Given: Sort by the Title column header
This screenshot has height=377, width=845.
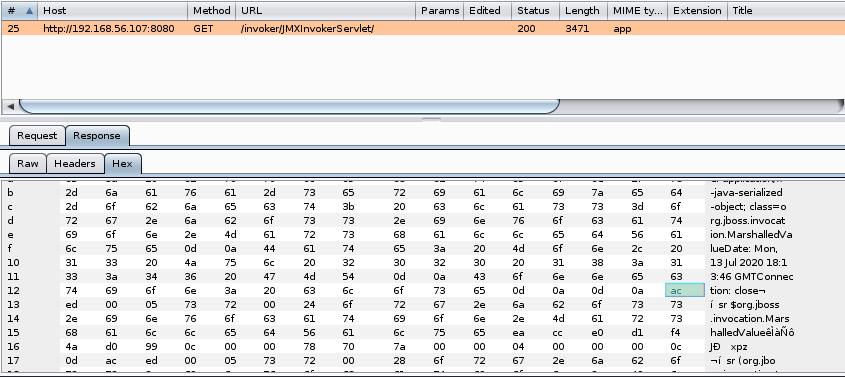Looking at the screenshot, I should coord(786,11).
